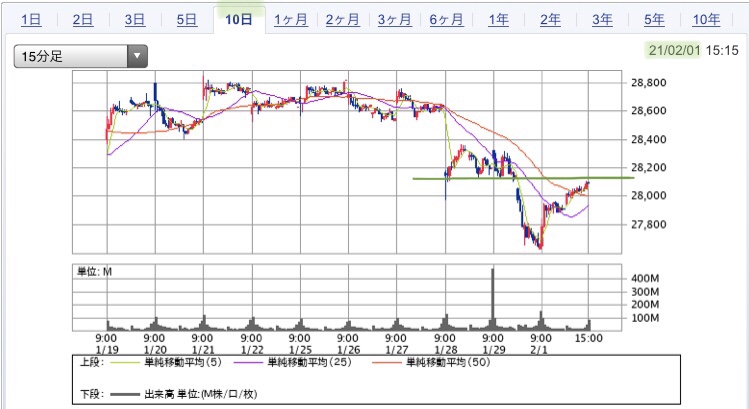The height and width of the screenshot is (409, 749).
Task: Click the dropdown arrow beside 15分足
Action: (137, 56)
